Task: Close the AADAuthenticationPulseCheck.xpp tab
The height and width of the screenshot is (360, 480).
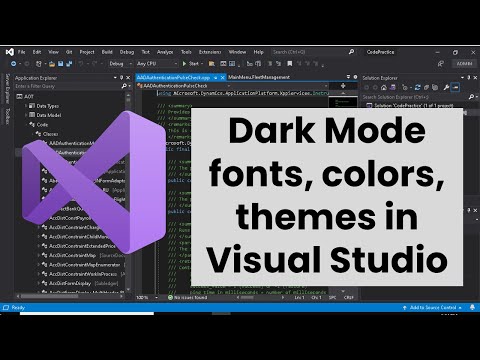Action: 223,77
